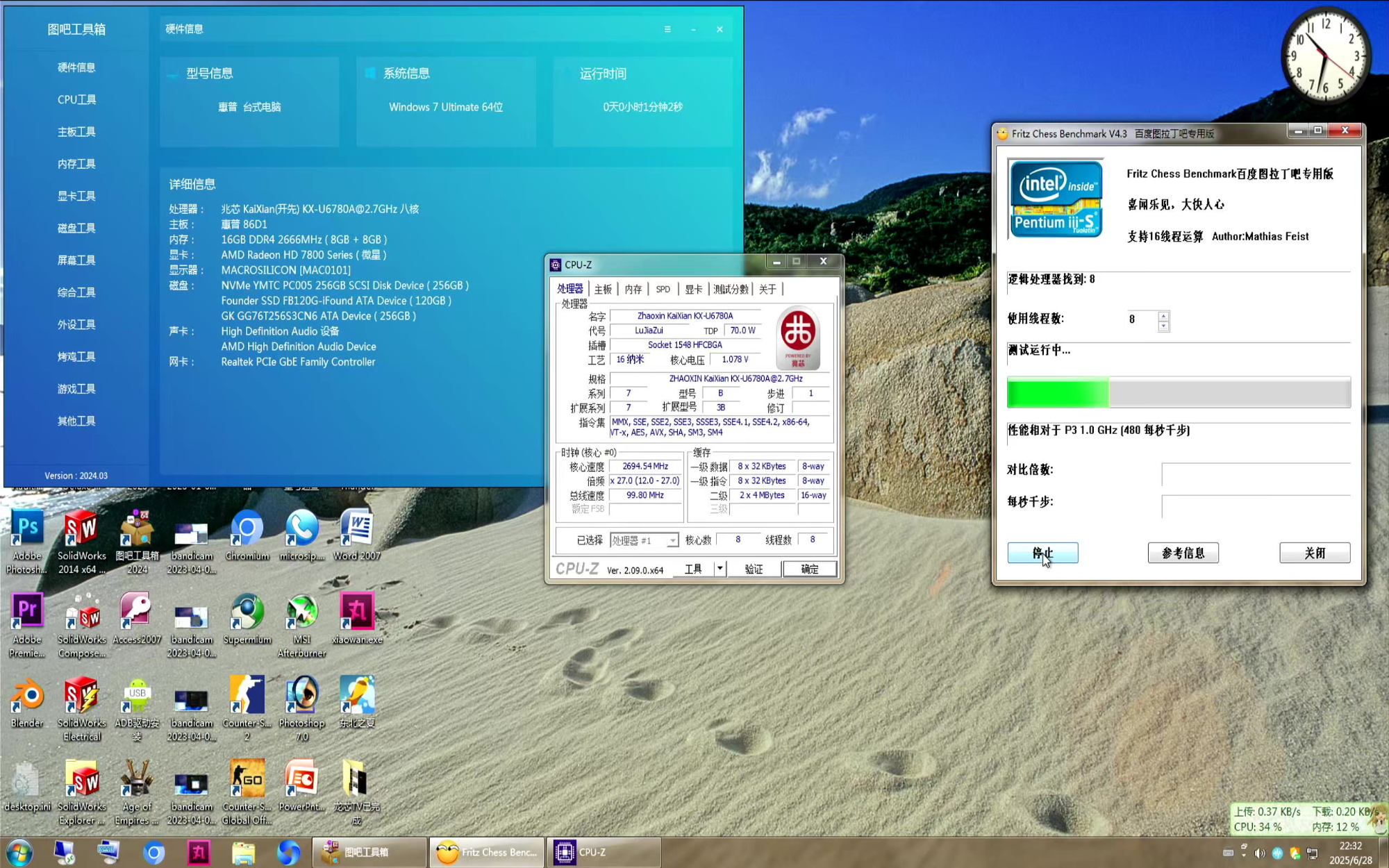Select 磁盘工具 in the sidebar
1389x868 pixels.
point(76,228)
